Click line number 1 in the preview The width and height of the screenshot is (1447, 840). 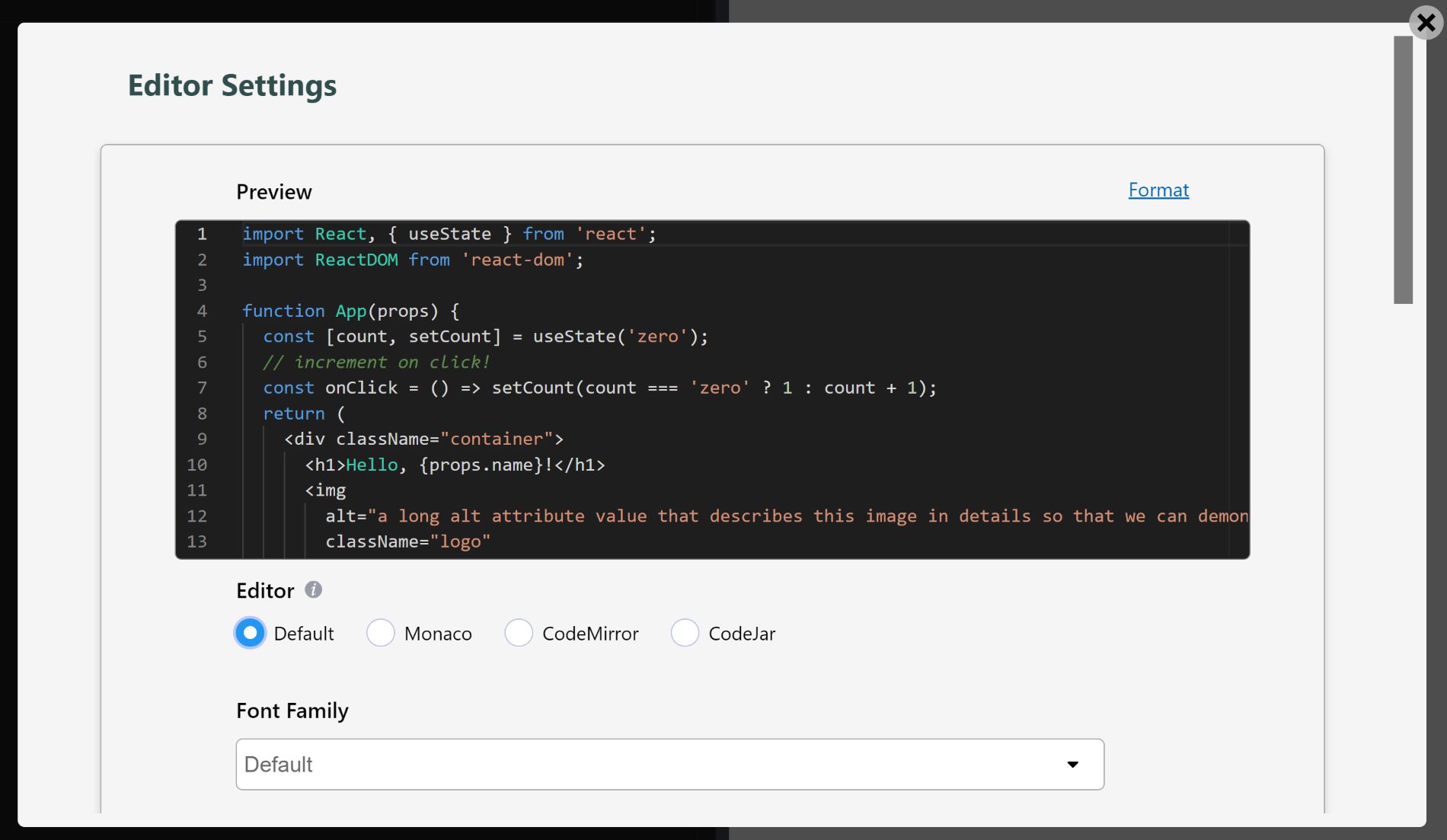coord(202,234)
